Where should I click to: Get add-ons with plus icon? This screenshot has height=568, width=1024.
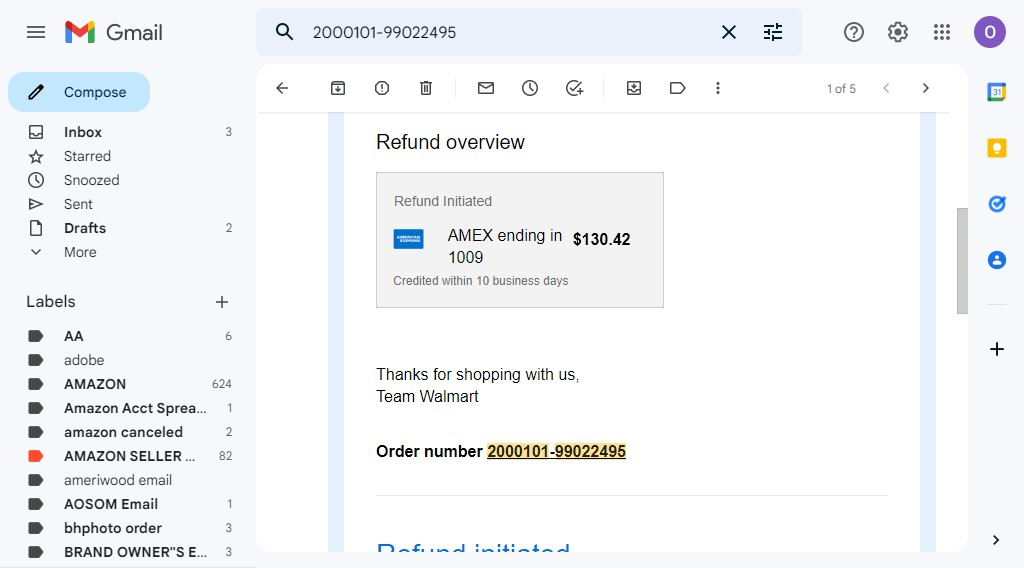[x=997, y=349]
